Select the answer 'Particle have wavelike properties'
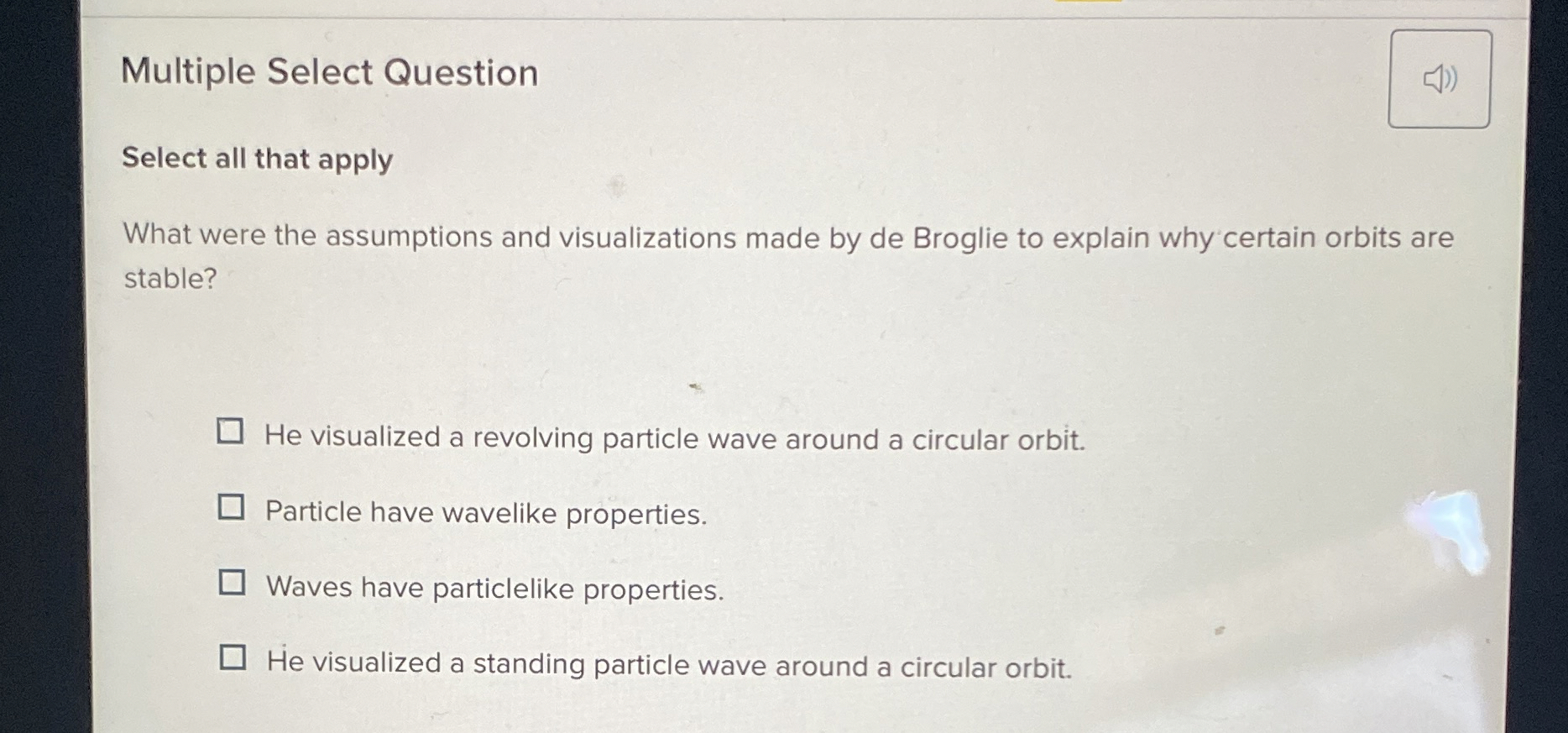 pyautogui.click(x=485, y=512)
